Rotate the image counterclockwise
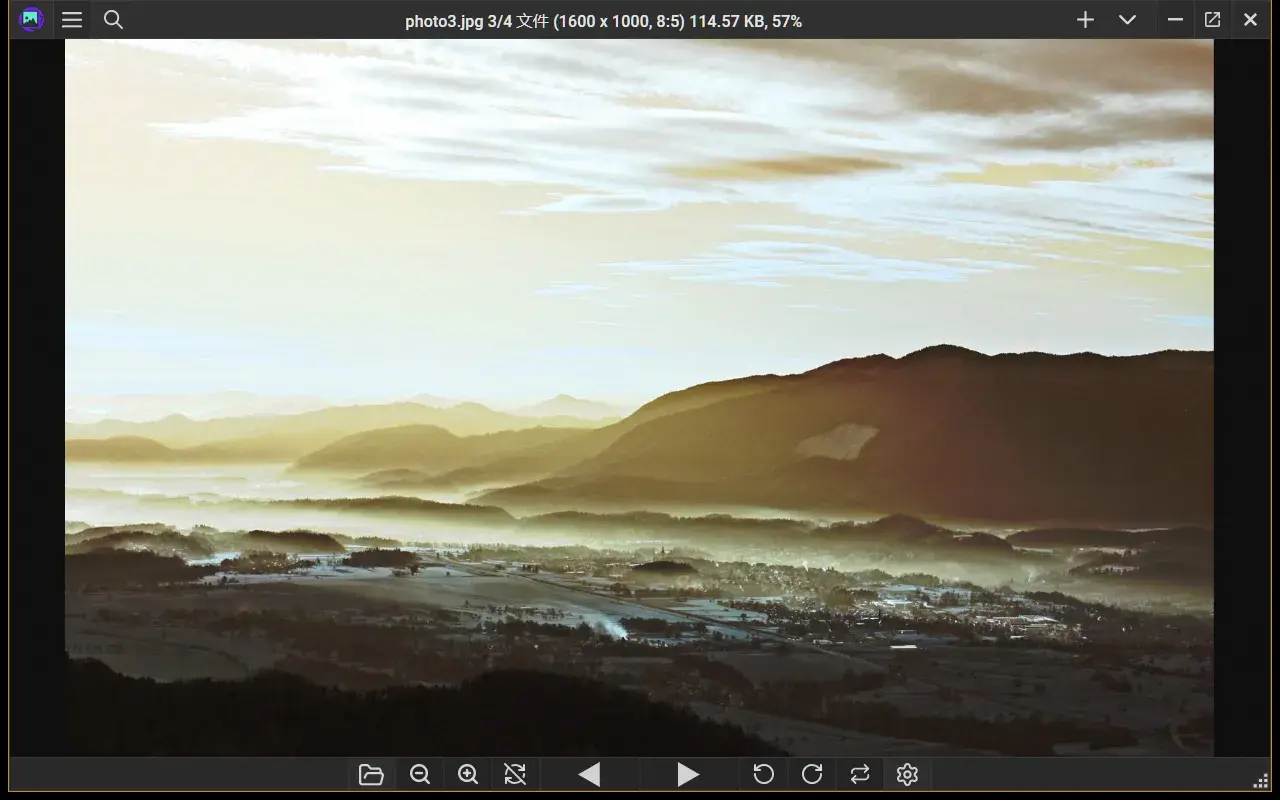The image size is (1280, 800). click(x=763, y=774)
